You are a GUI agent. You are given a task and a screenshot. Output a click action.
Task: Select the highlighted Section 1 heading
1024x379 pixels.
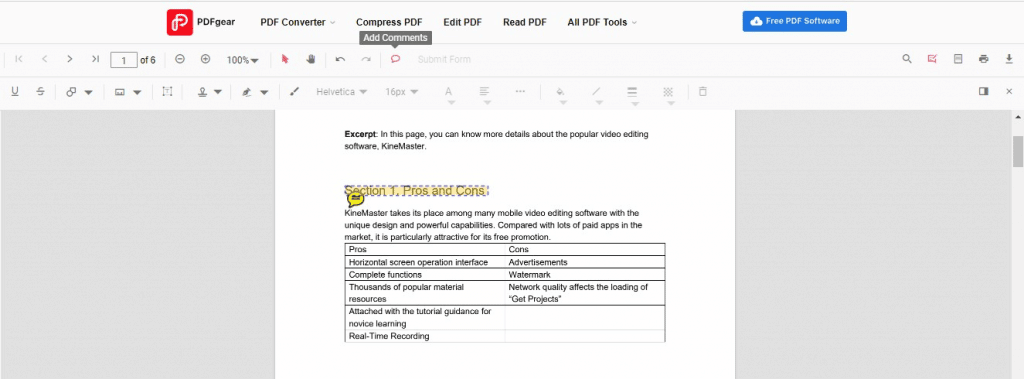[x=416, y=190]
